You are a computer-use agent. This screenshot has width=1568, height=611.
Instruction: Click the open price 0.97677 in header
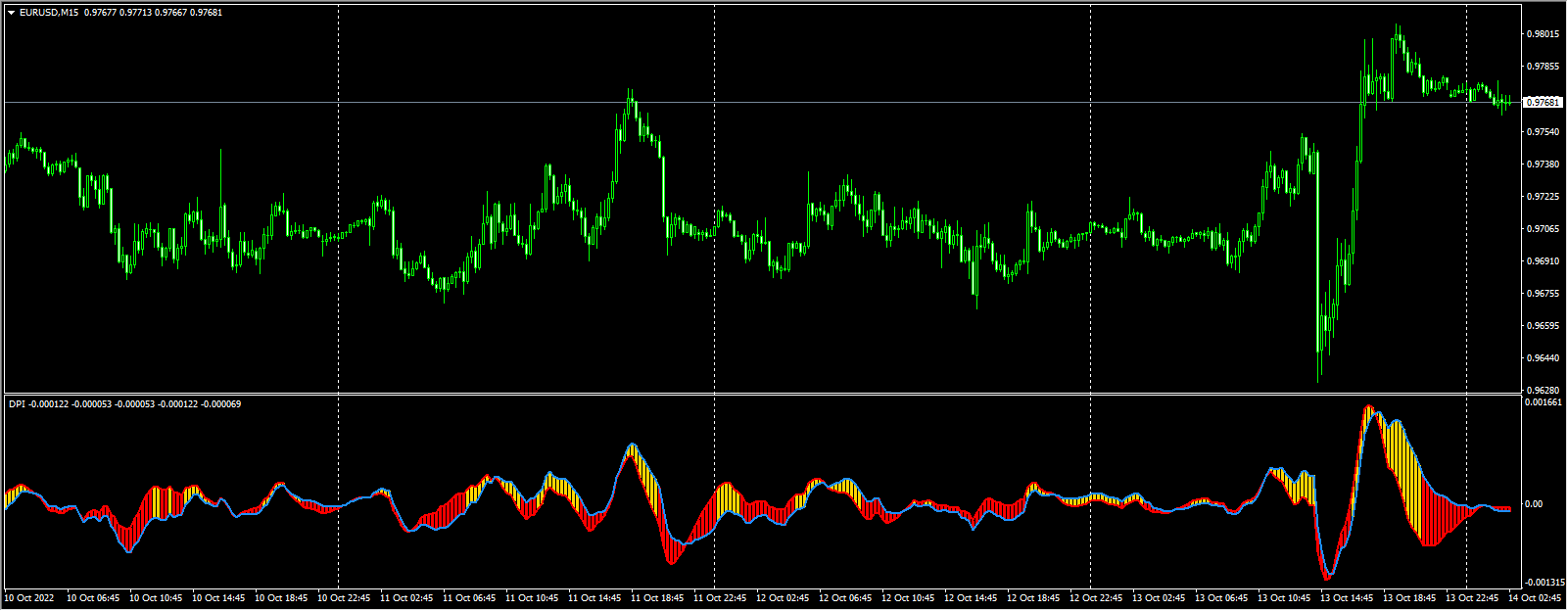[x=99, y=13]
